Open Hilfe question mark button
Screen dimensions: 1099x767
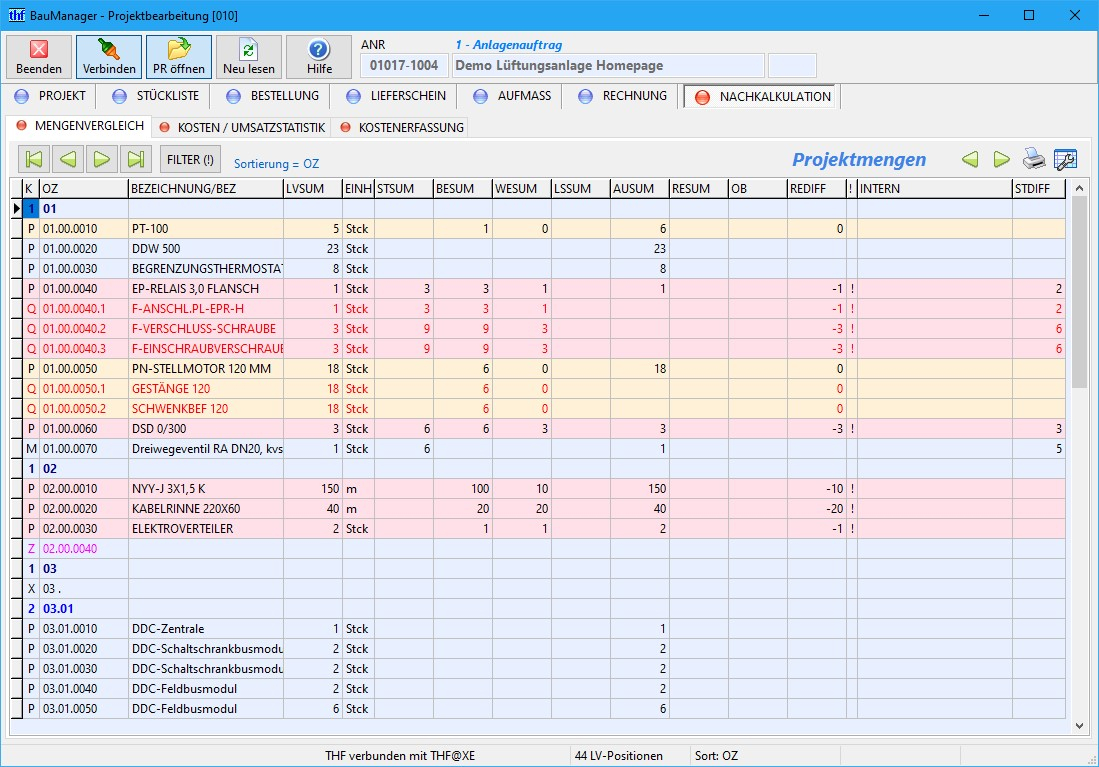tap(319, 57)
